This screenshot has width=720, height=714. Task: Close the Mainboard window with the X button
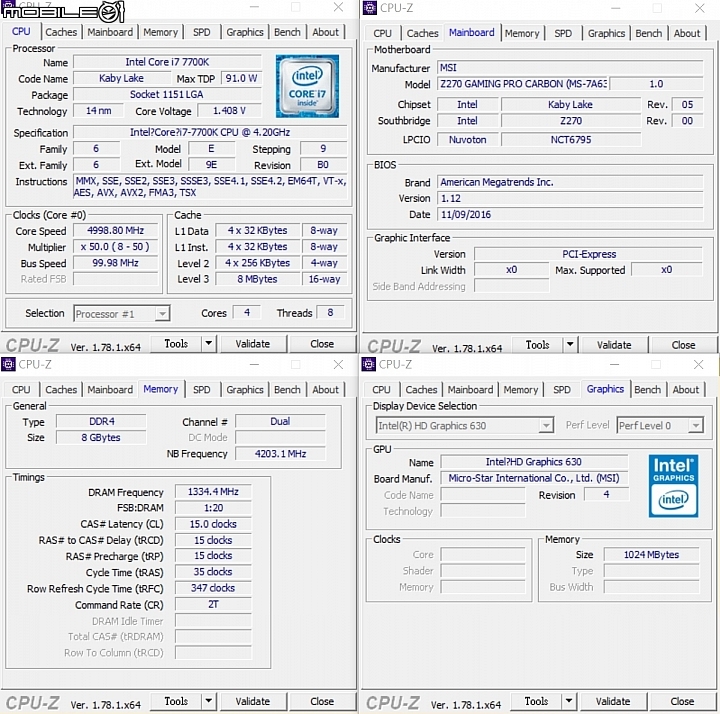click(x=699, y=8)
